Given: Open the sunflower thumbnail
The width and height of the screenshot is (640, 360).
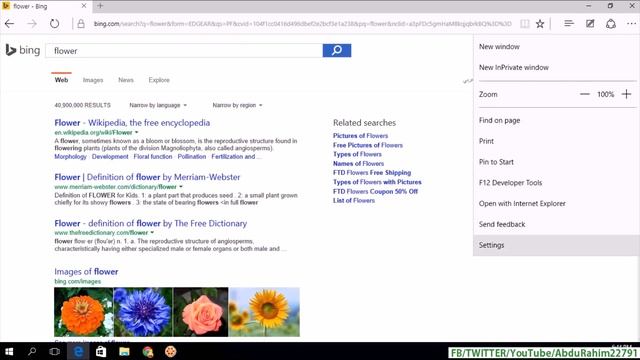Looking at the screenshot, I should click(264, 312).
